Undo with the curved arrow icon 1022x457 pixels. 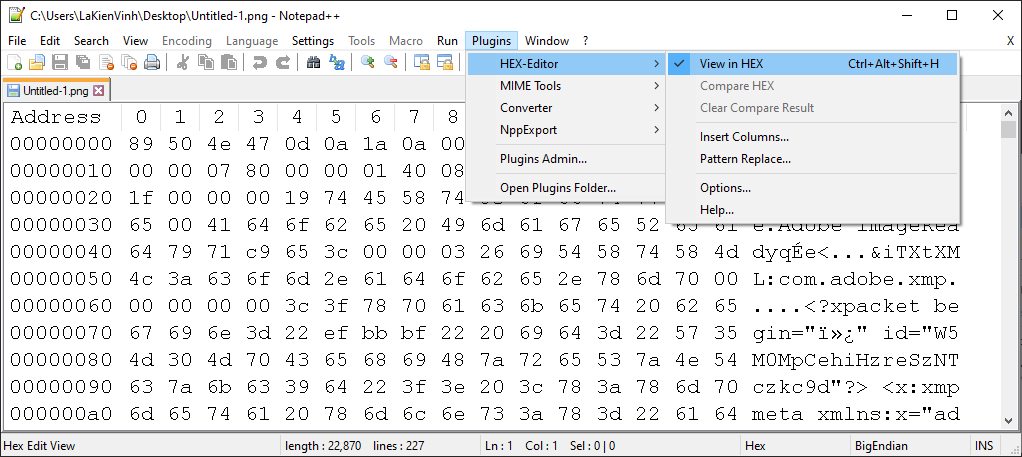click(x=259, y=63)
